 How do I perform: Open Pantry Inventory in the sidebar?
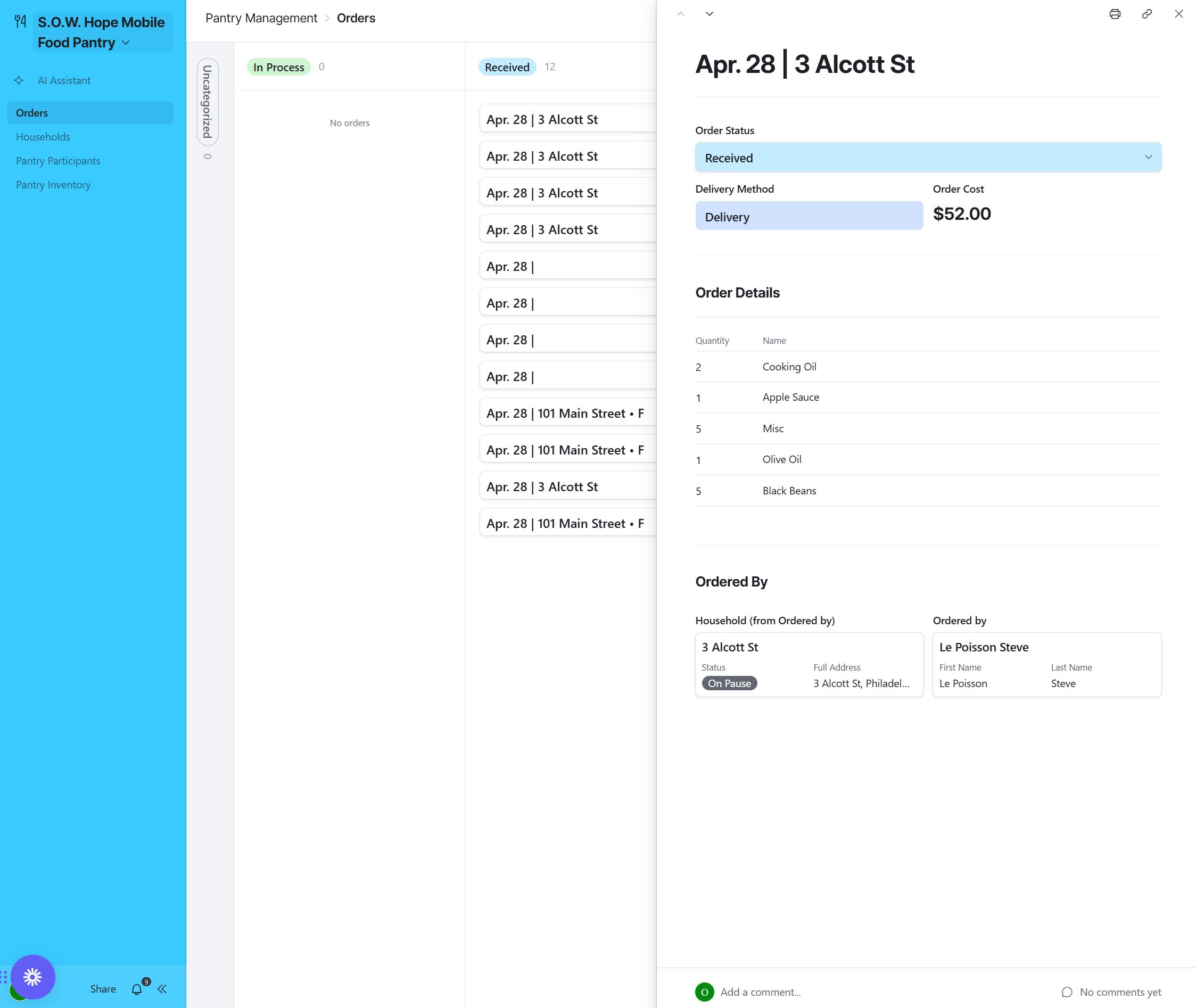pyautogui.click(x=53, y=185)
